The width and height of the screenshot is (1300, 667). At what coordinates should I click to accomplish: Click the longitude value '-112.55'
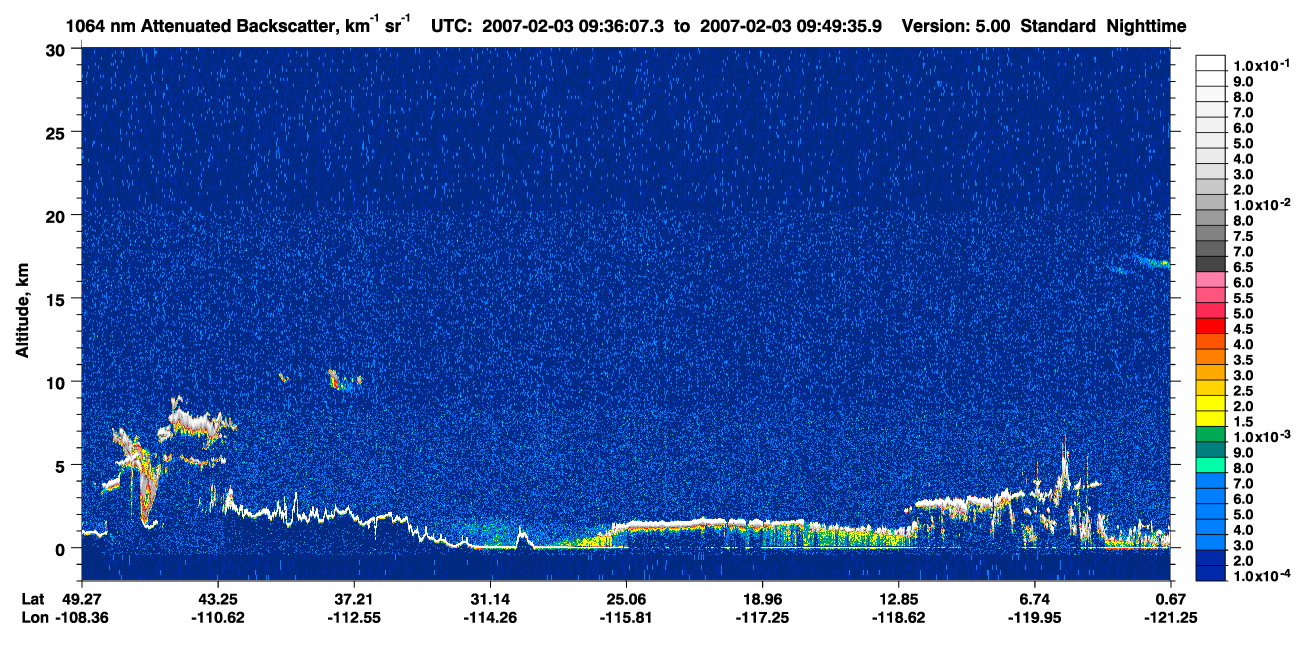pos(353,617)
